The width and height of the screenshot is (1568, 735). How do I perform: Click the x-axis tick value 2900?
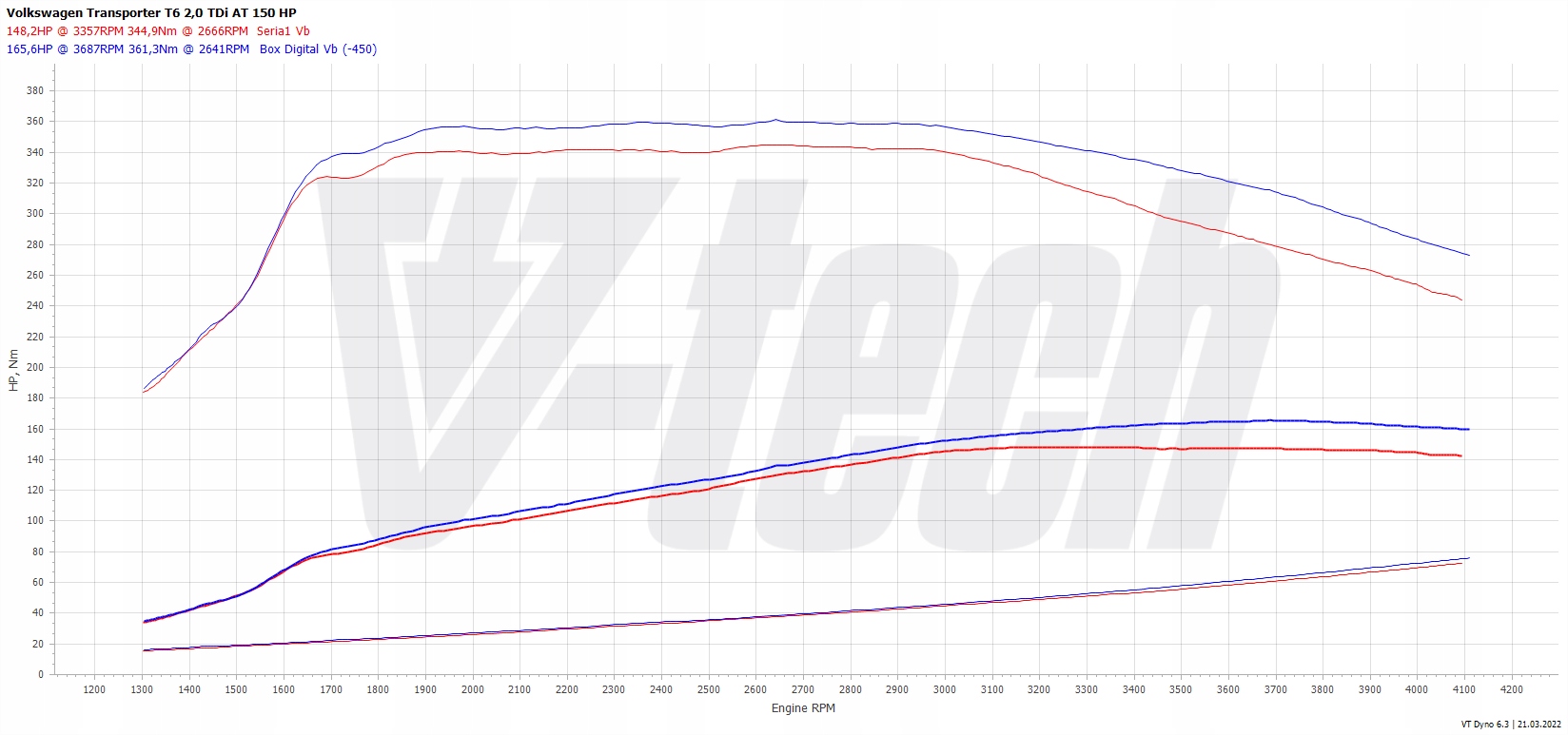897,690
